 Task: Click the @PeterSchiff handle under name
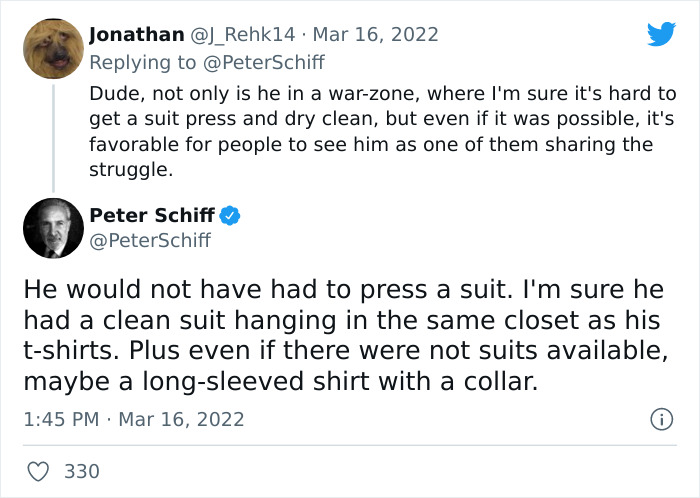150,240
